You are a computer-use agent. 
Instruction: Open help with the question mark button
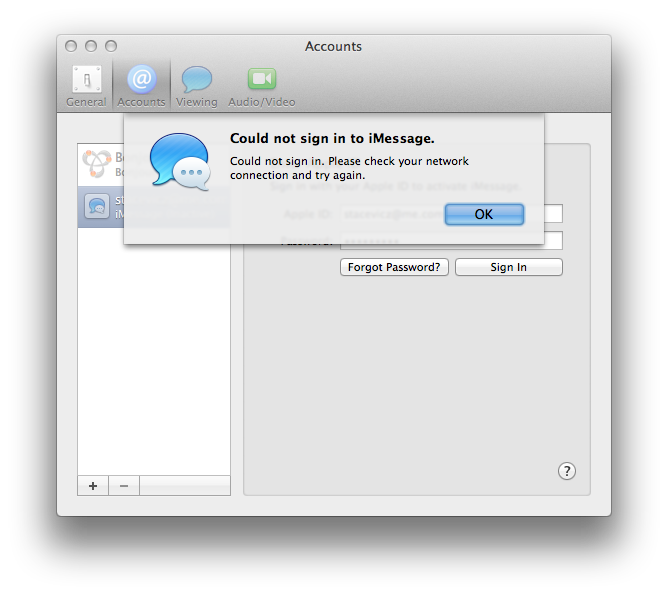(567, 471)
